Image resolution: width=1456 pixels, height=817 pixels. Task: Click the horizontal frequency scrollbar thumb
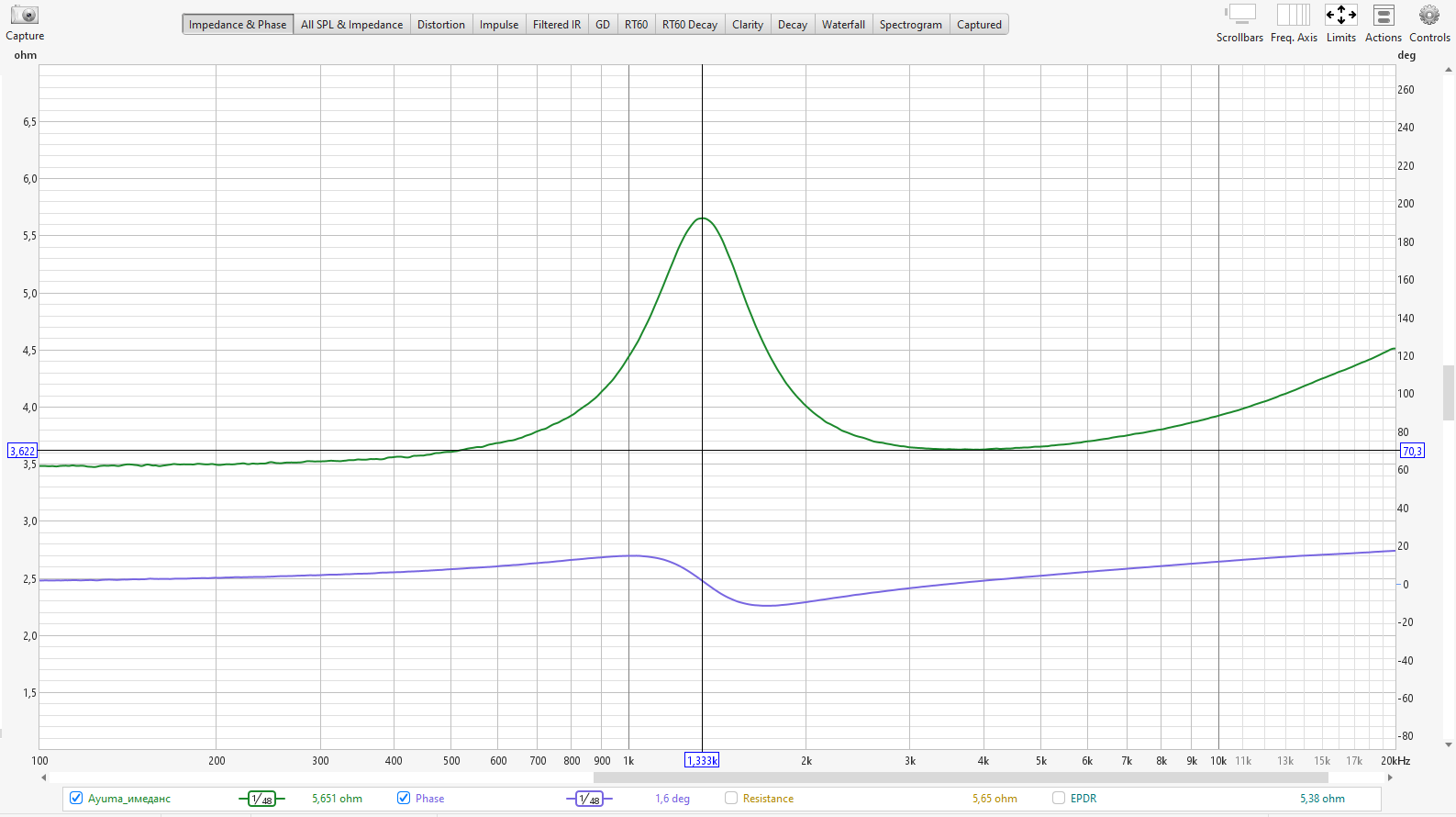(x=960, y=778)
